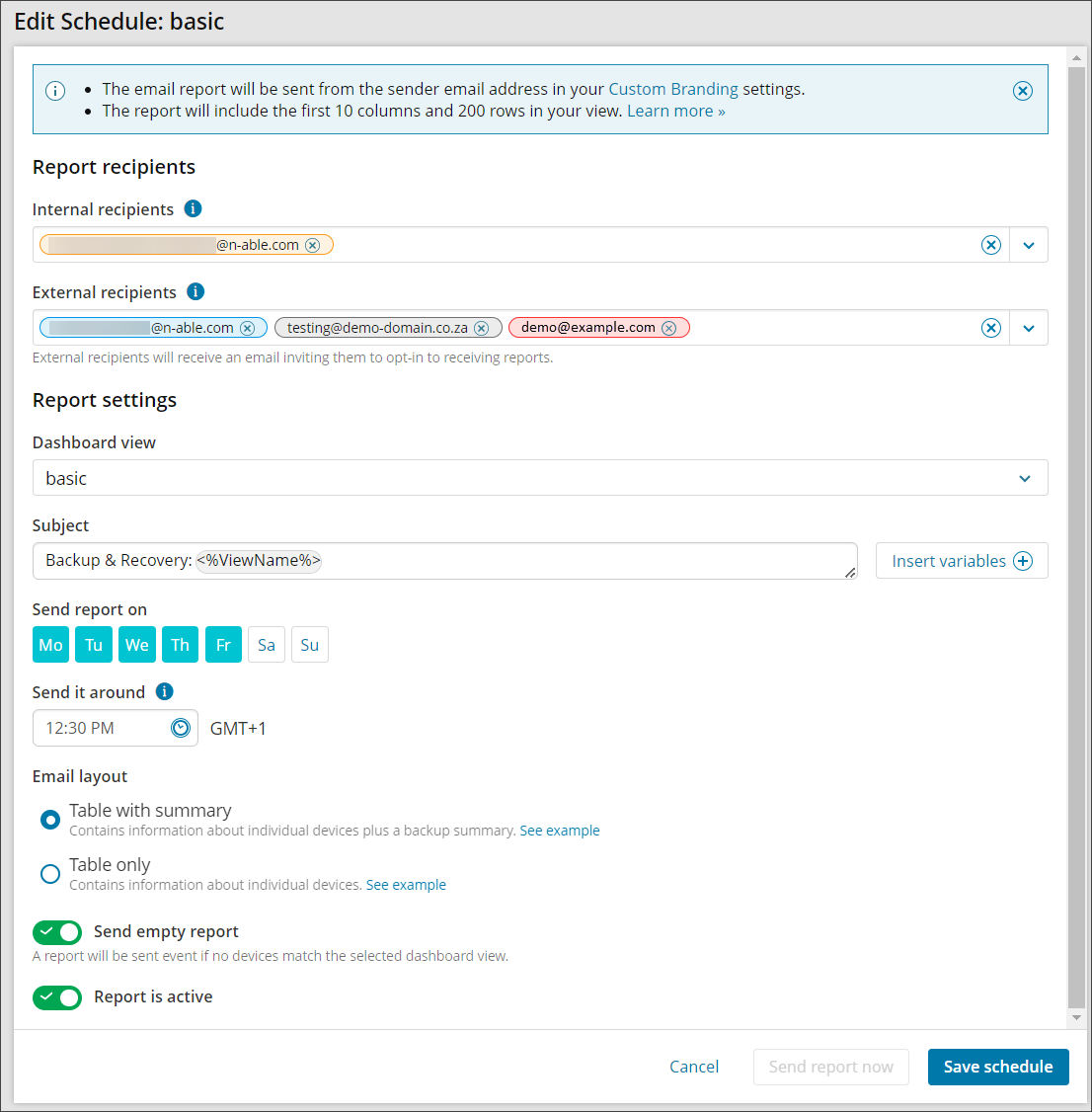Clear all internal recipients

(x=991, y=245)
